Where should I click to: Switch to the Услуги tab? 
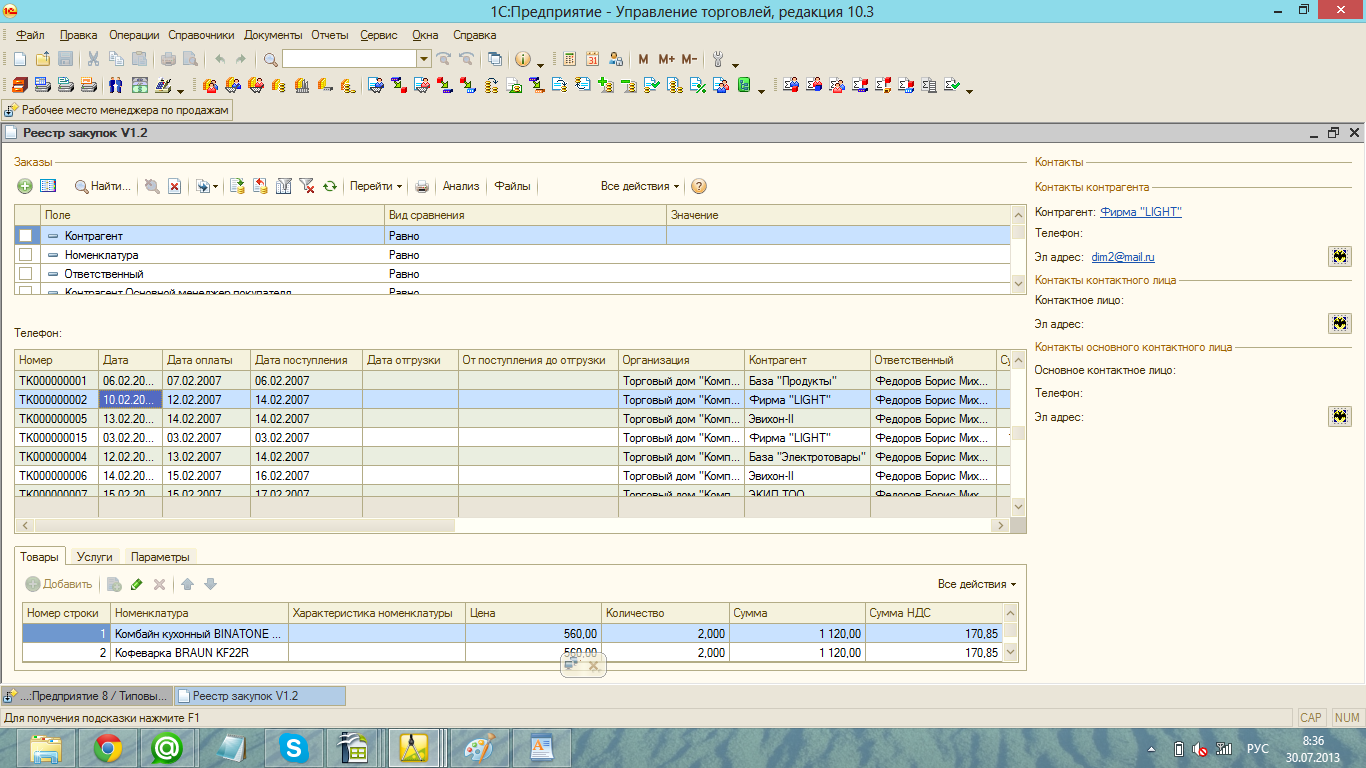point(95,557)
